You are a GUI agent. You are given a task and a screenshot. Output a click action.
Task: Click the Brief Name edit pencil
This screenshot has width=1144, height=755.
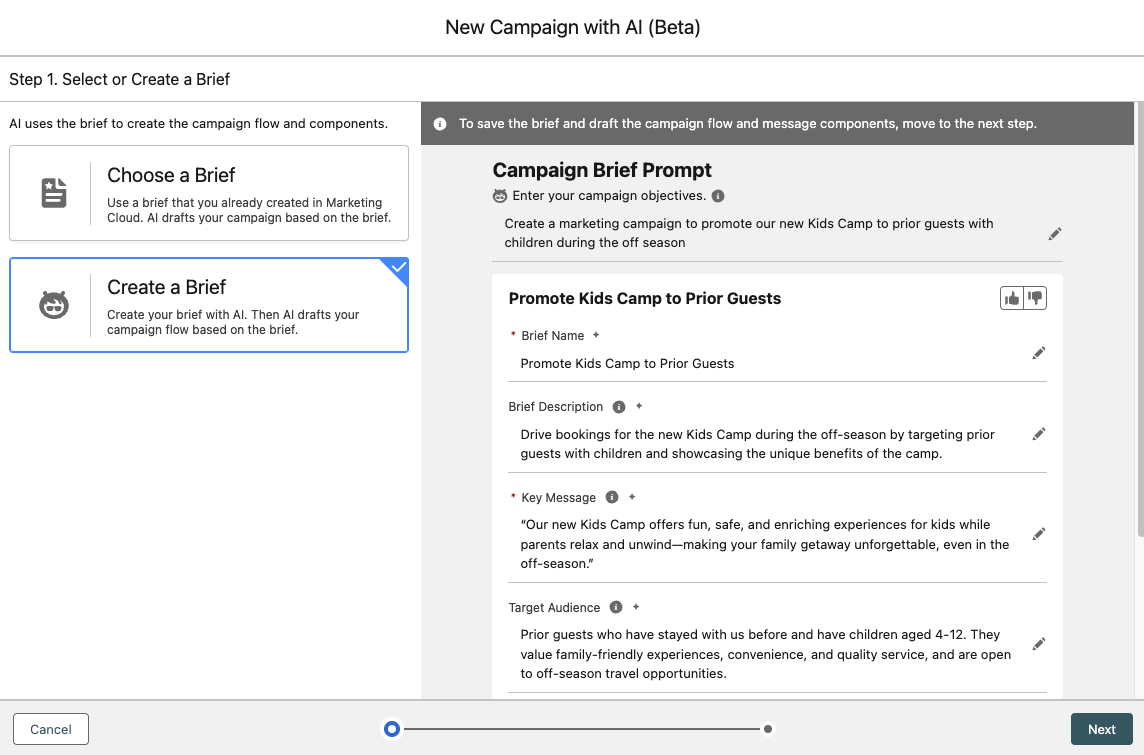(1039, 353)
